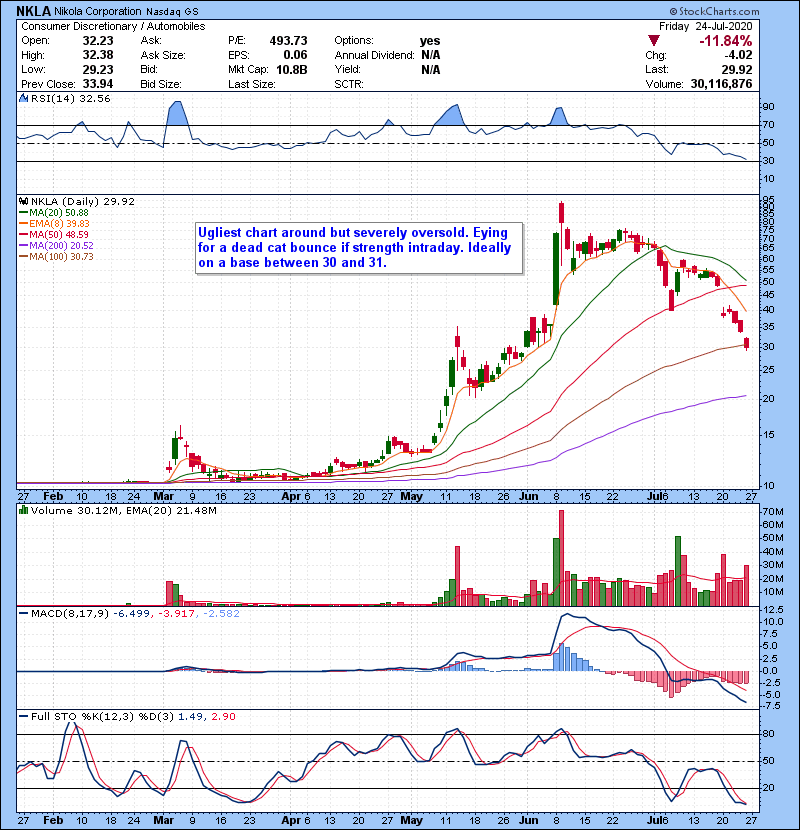Click the stochastic %D value 2.90
Image resolution: width=800 pixels, height=830 pixels.
[223, 716]
